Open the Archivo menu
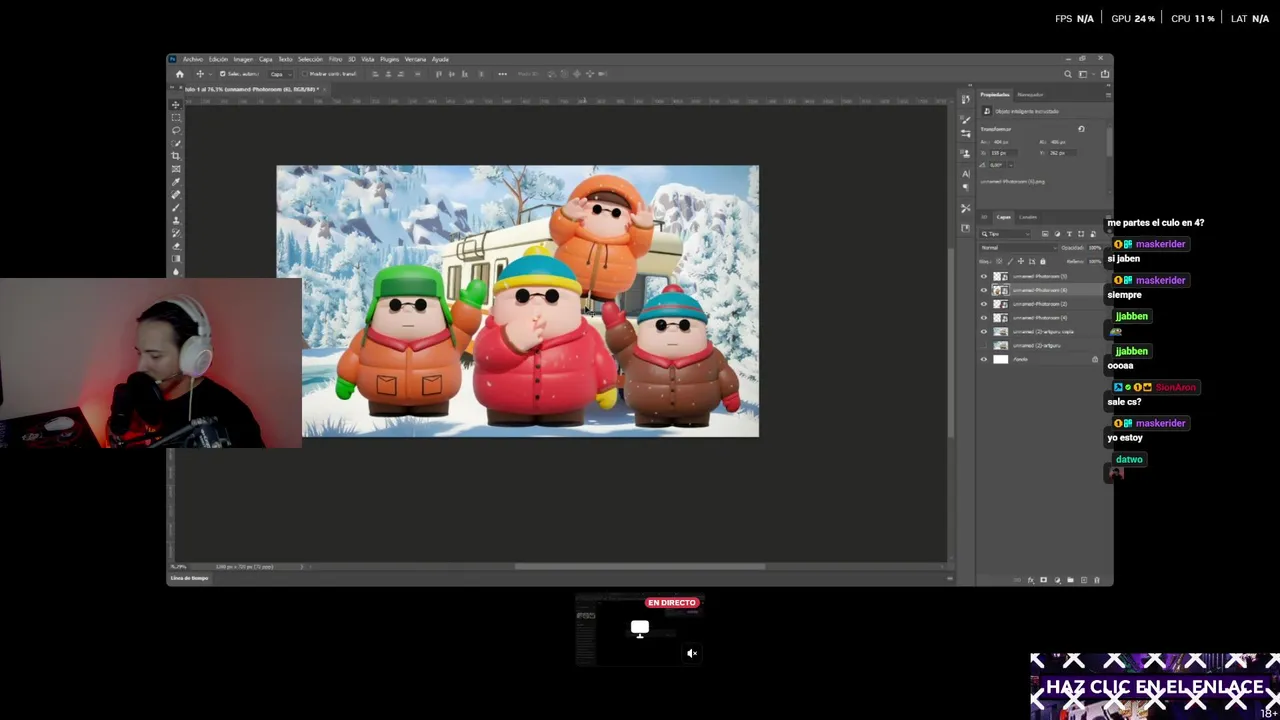 click(193, 59)
